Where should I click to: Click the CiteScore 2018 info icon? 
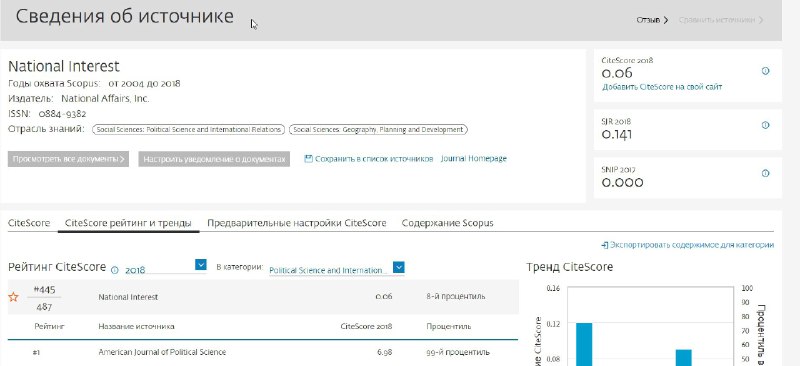(x=765, y=71)
